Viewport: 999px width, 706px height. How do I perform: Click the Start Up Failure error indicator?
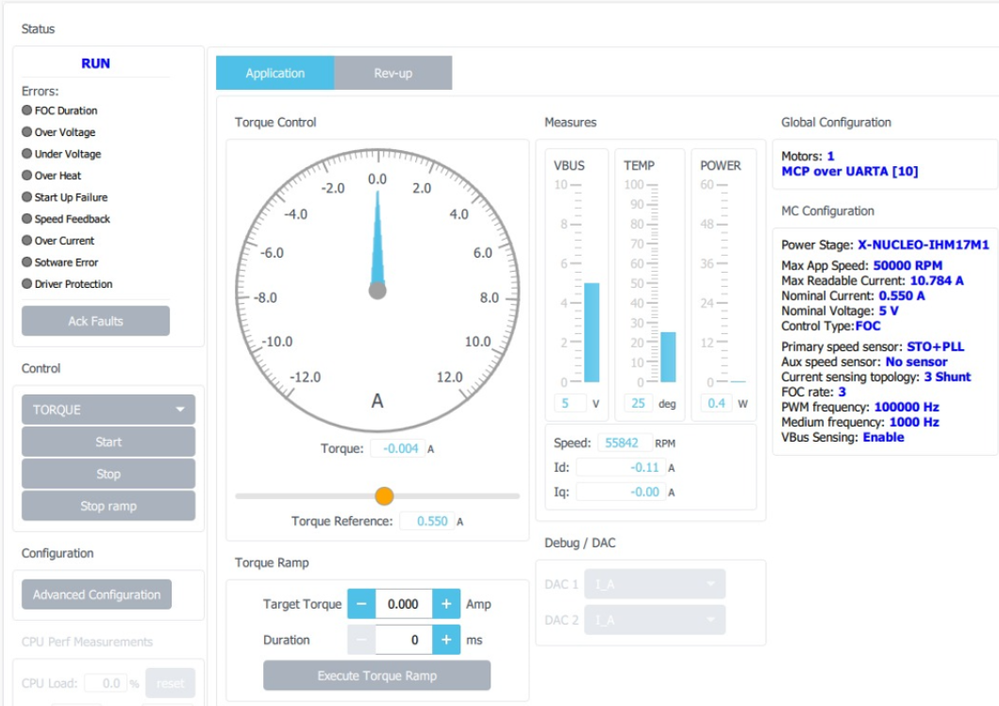tap(27, 197)
